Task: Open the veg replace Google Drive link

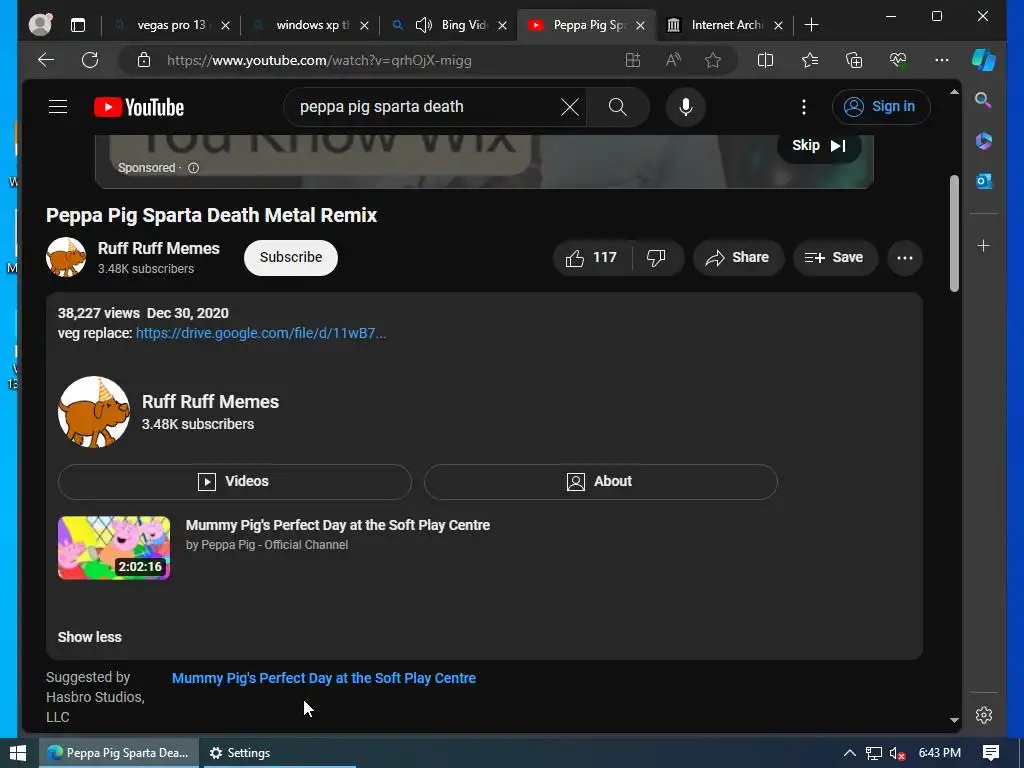Action: pos(261,333)
